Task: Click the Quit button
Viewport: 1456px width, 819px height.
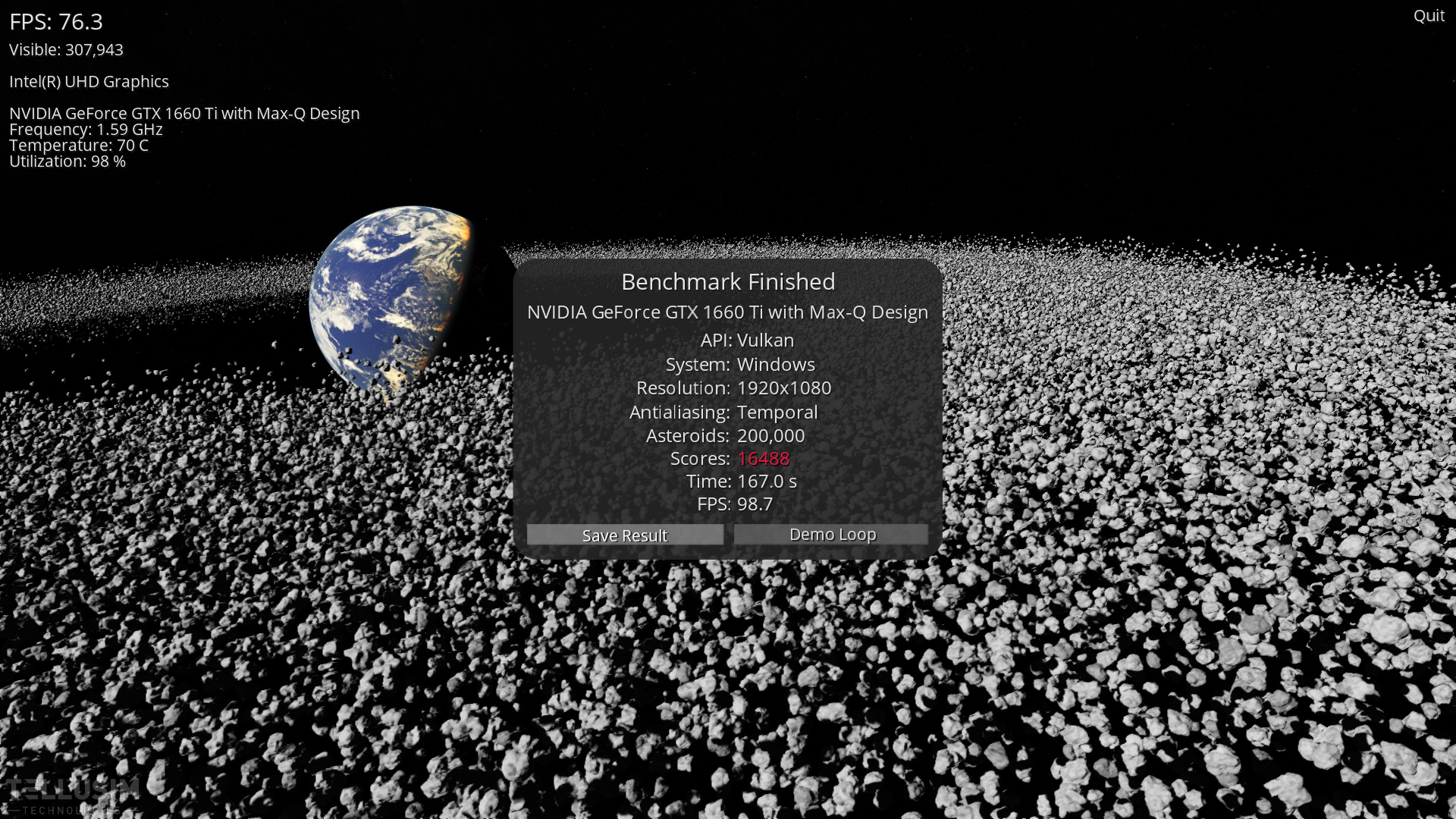Action: point(1428,16)
